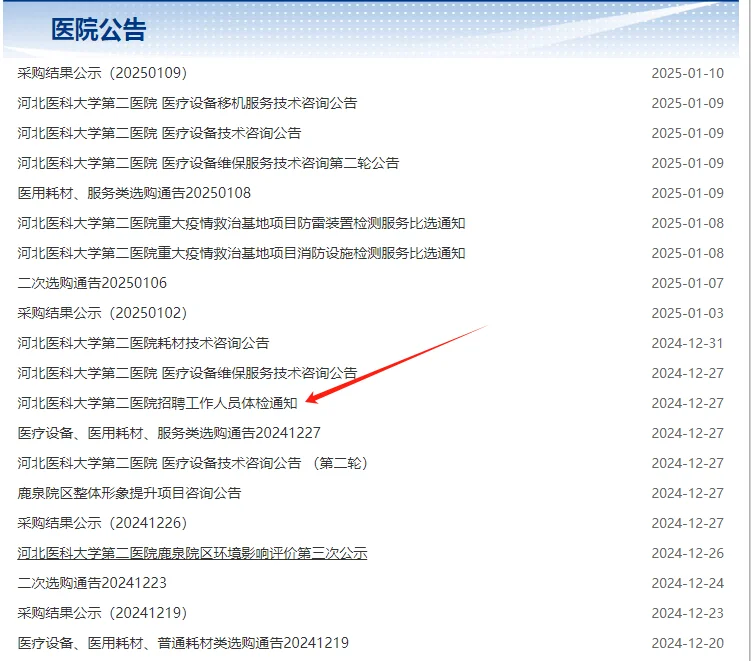Open 采购结果公示（20250109）announcement

click(x=102, y=73)
